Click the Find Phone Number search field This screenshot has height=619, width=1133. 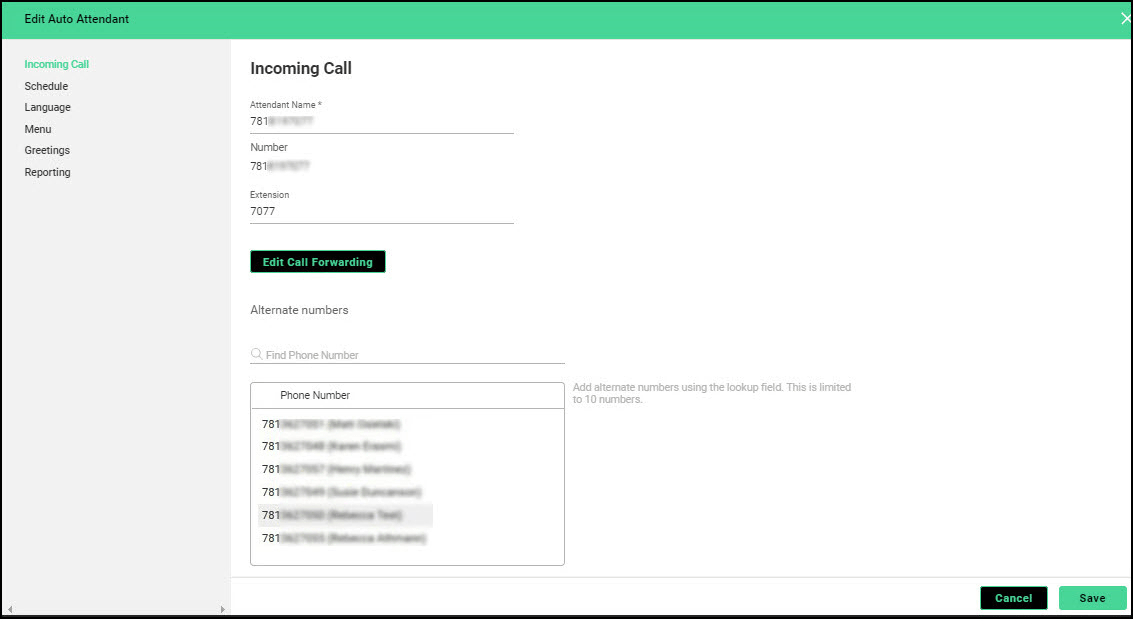point(410,355)
